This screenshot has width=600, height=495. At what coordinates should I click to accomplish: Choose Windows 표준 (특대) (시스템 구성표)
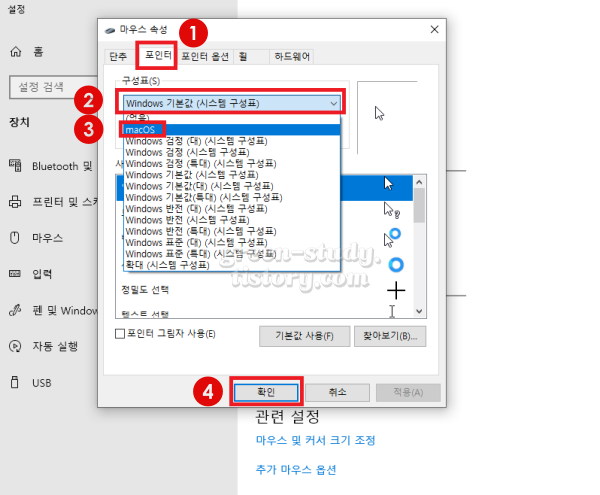[232, 254]
